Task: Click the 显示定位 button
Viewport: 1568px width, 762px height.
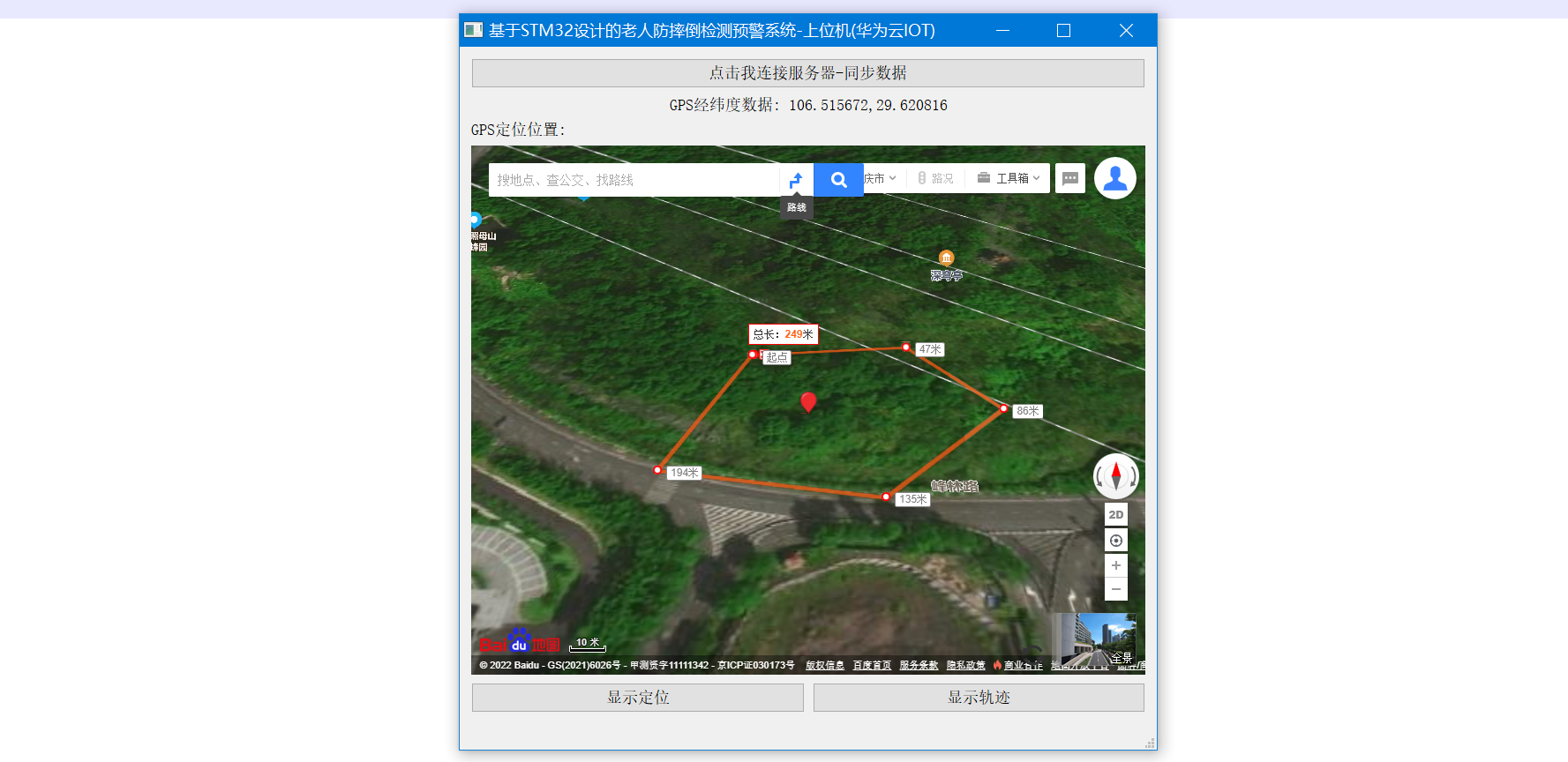Action: coord(638,698)
